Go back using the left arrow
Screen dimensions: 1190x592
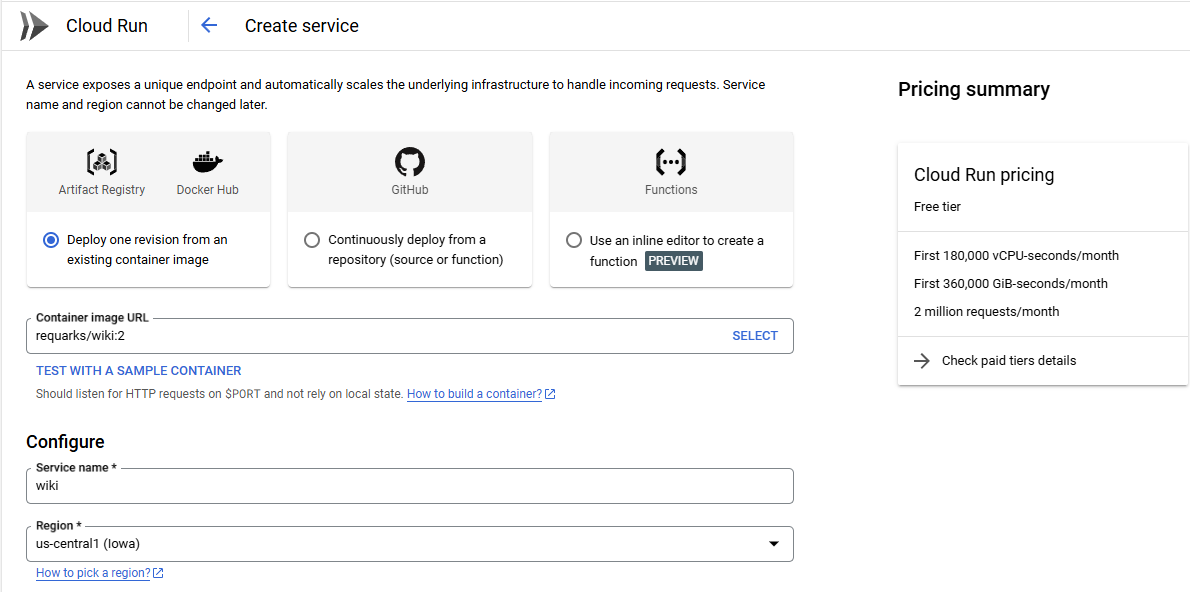coord(209,26)
